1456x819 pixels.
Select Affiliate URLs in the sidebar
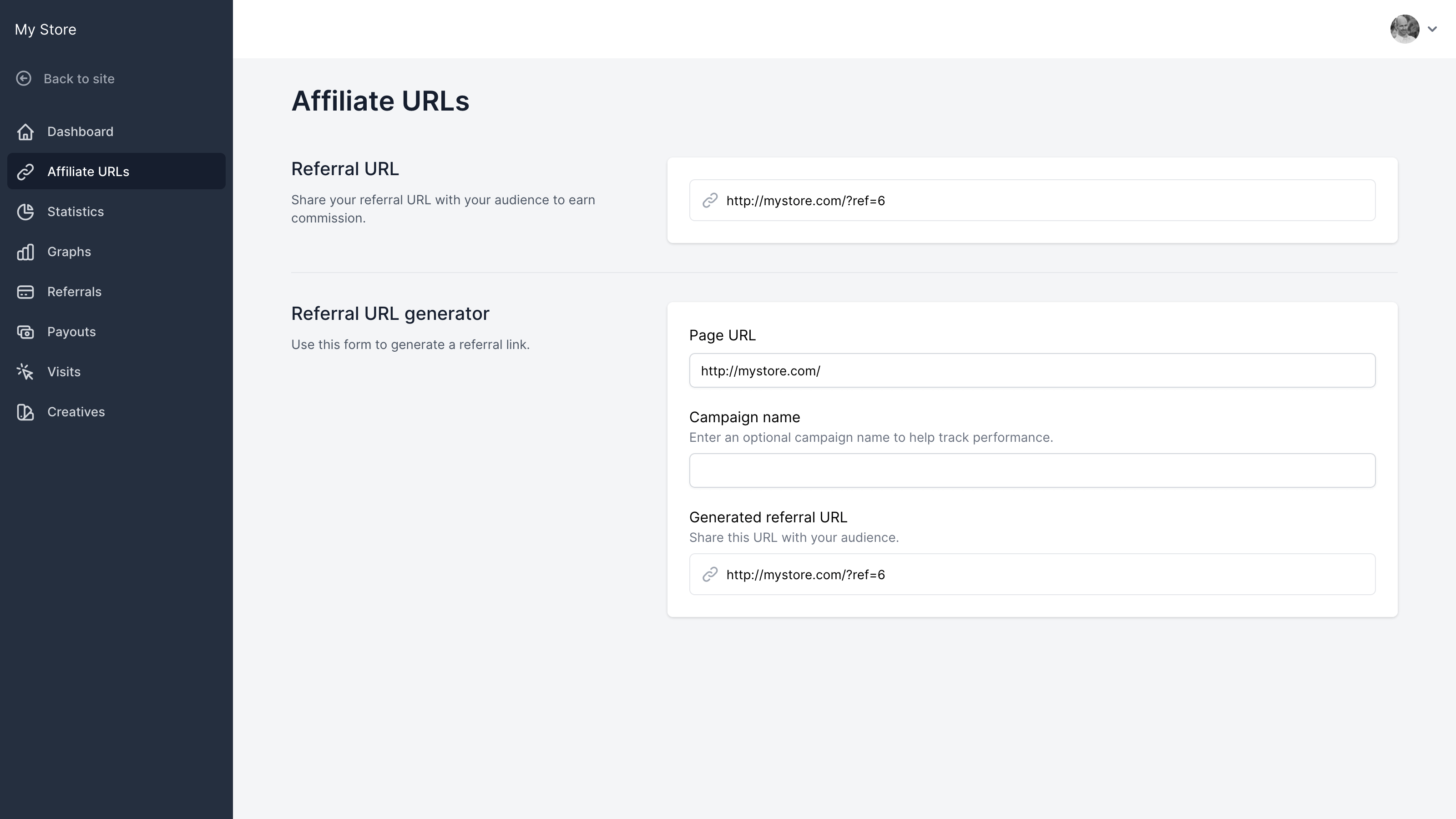(x=116, y=171)
